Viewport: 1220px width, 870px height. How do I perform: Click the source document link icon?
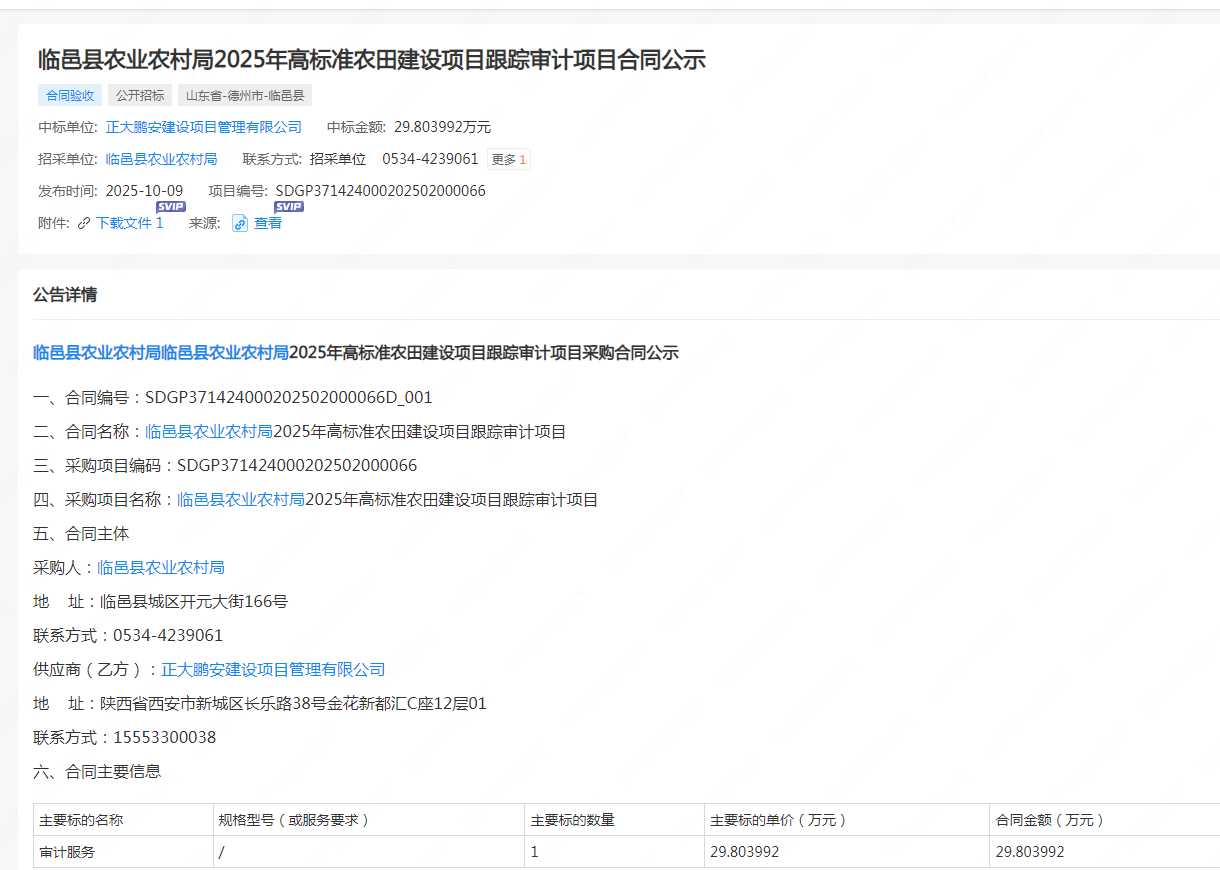click(x=240, y=223)
